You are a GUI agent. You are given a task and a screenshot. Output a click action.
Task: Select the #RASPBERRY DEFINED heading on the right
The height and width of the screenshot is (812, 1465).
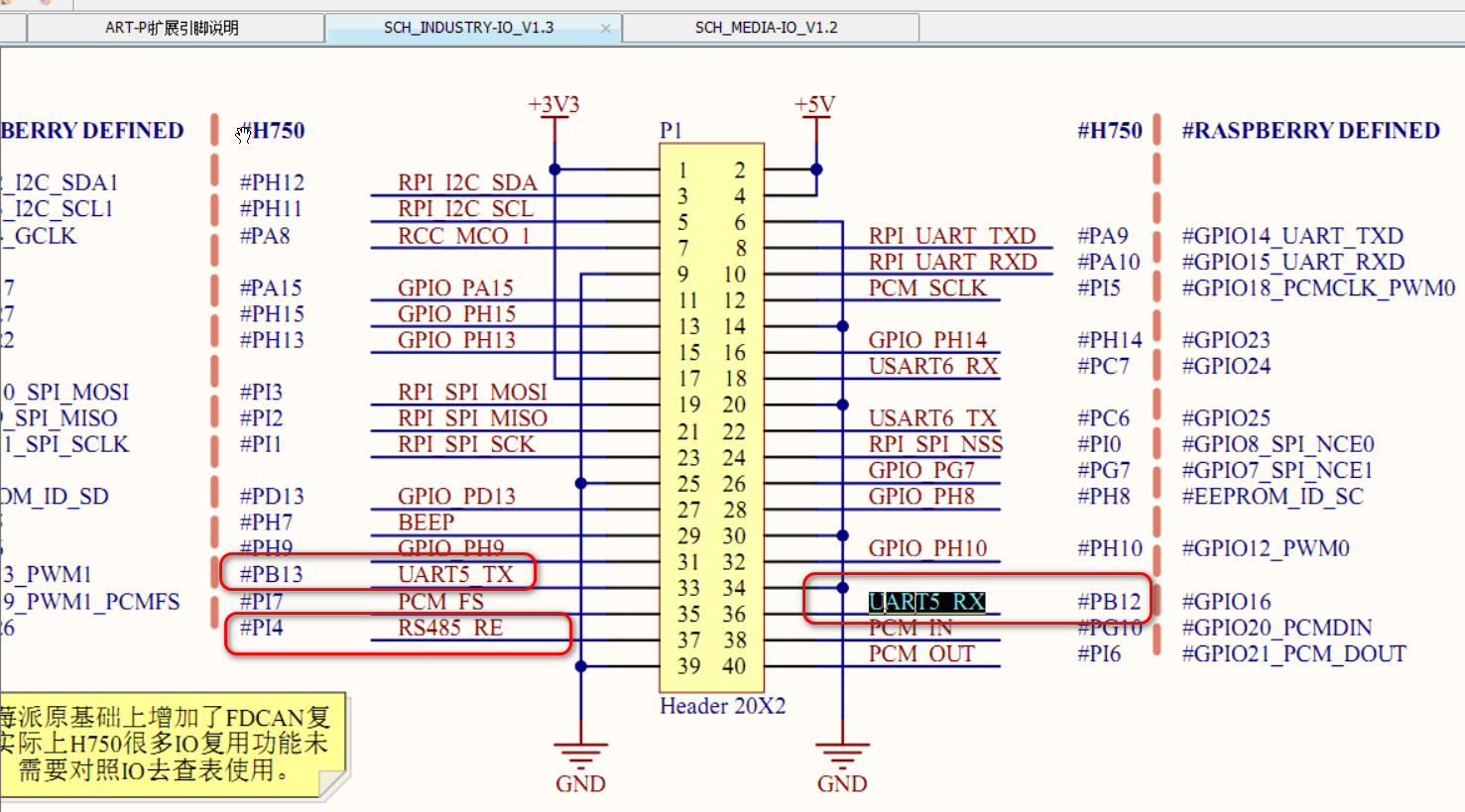[1311, 131]
